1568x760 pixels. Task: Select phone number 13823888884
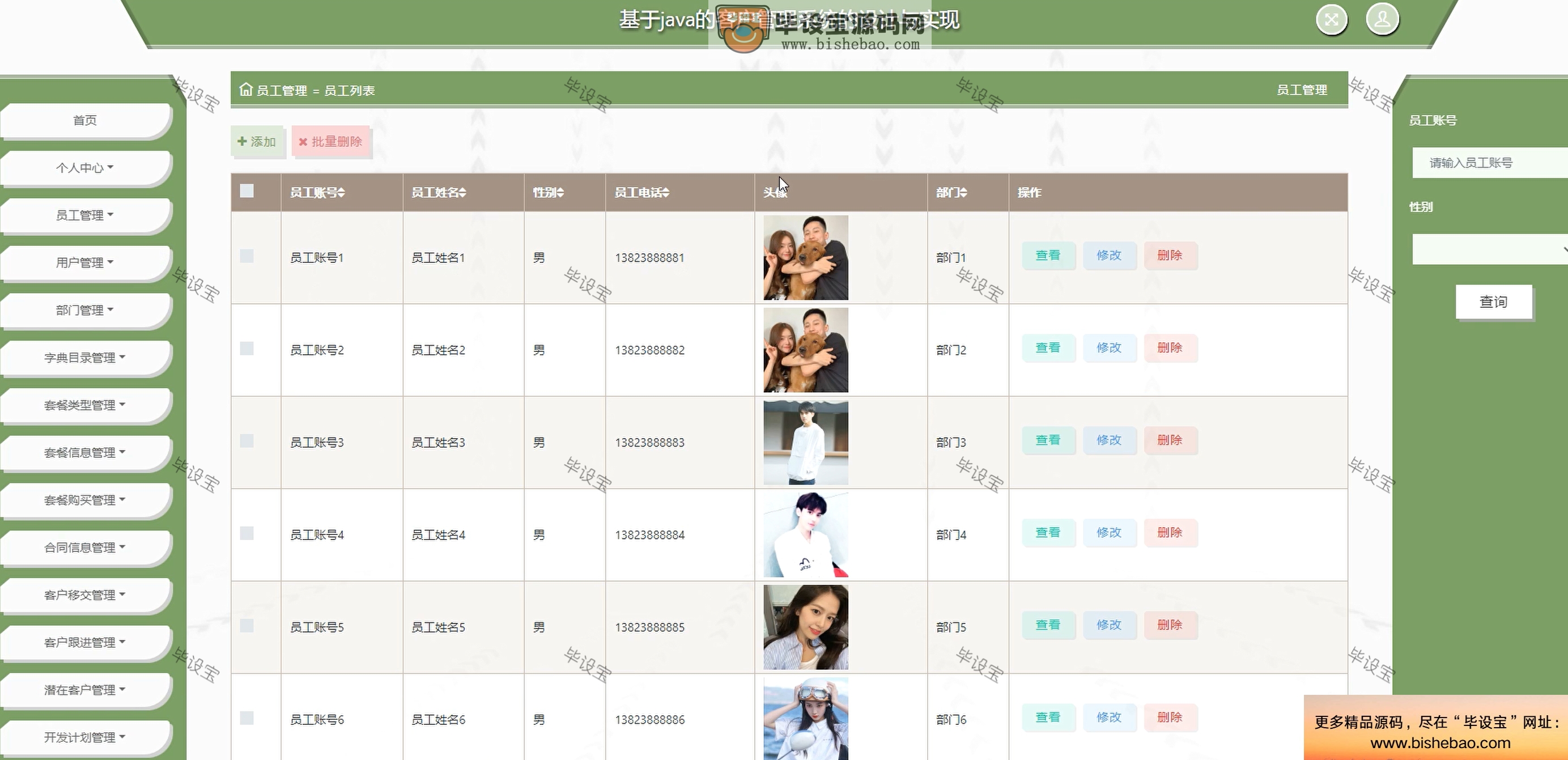click(649, 534)
